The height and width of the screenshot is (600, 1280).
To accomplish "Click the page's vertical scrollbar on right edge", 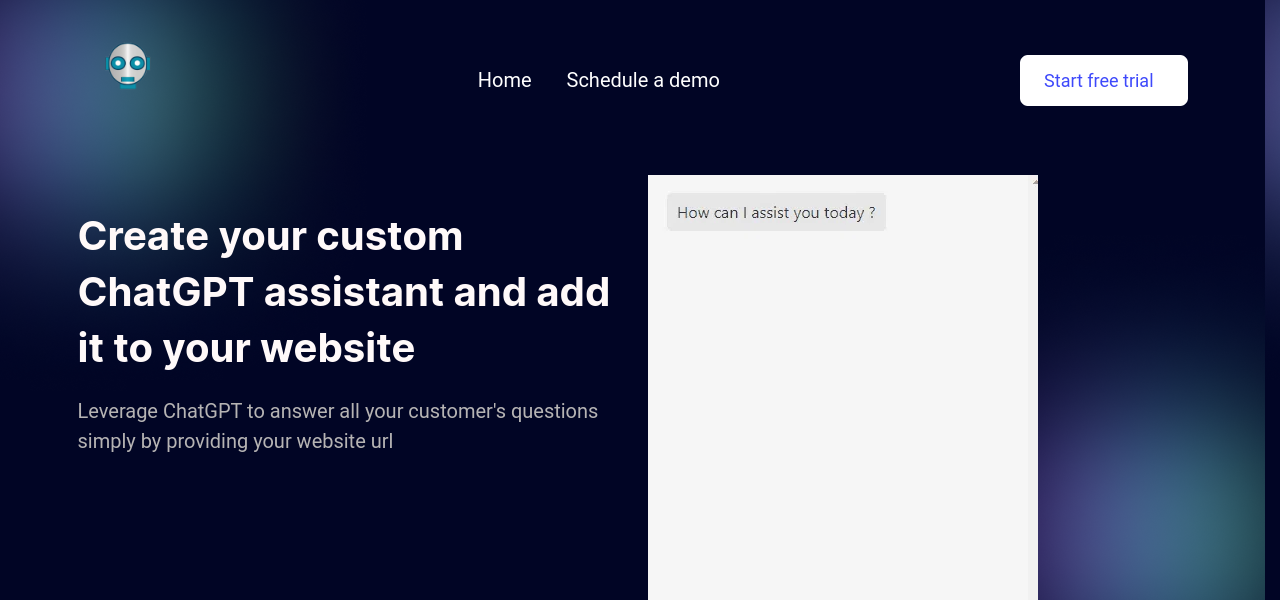I will tap(1272, 300).
